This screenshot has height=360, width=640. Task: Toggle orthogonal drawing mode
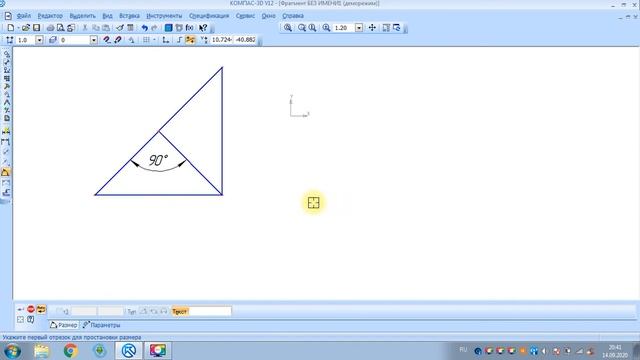click(179, 40)
